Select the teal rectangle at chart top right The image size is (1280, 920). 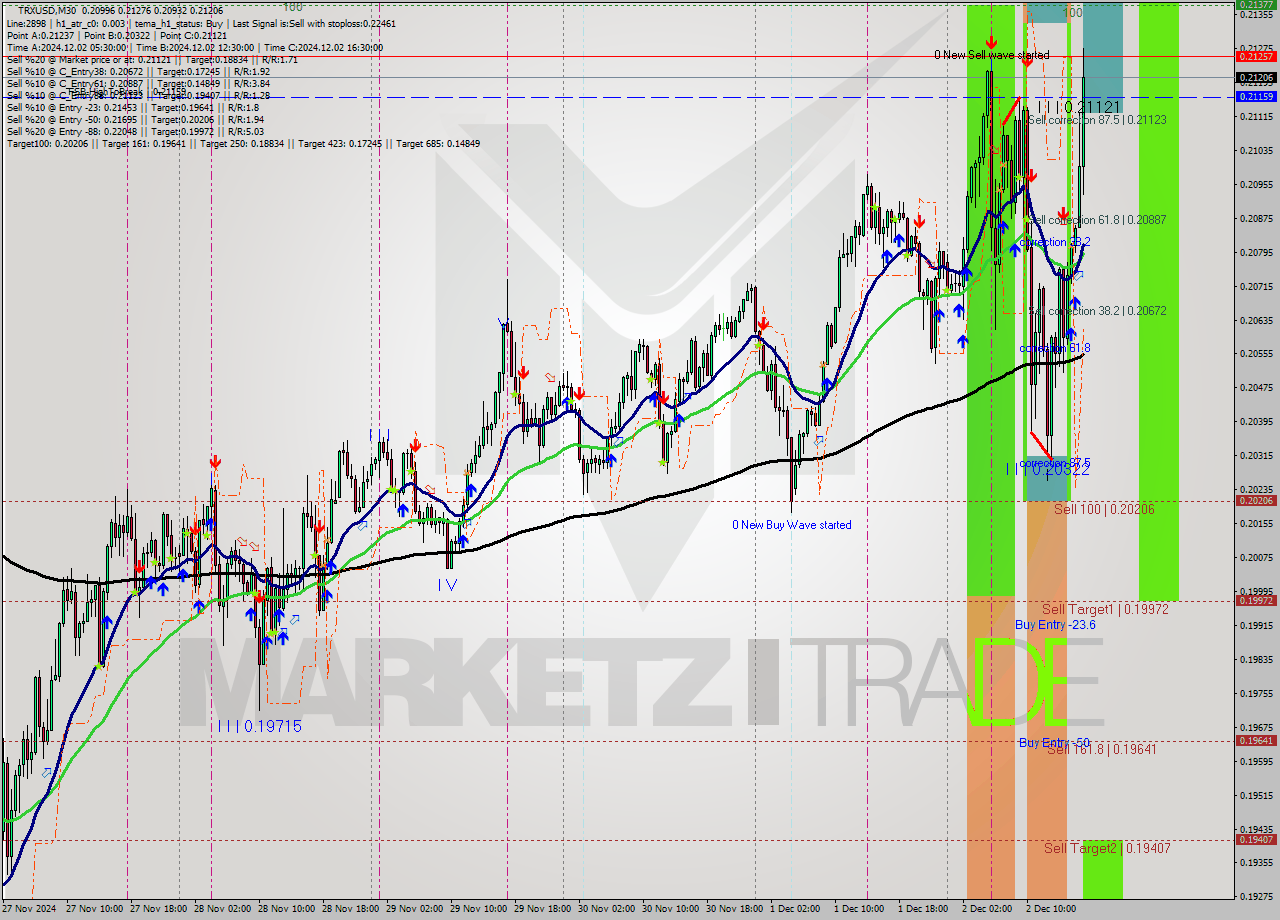point(1102,58)
